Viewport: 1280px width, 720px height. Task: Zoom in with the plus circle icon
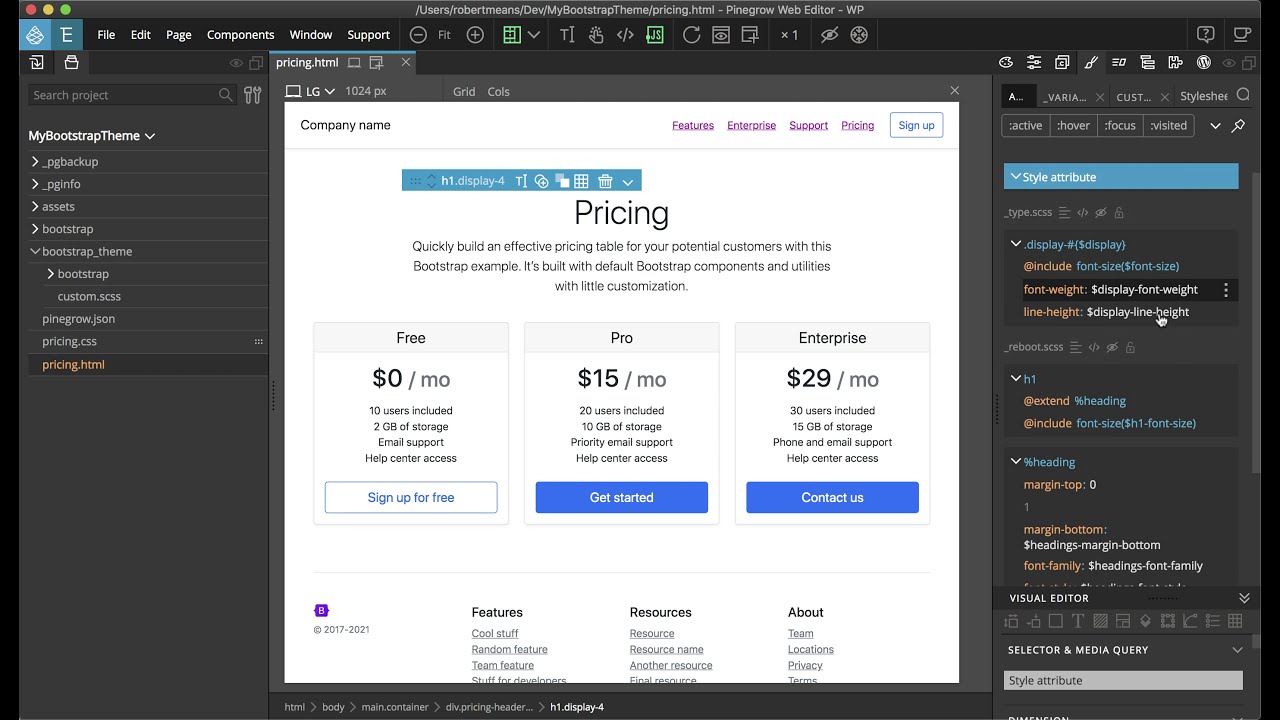click(475, 34)
